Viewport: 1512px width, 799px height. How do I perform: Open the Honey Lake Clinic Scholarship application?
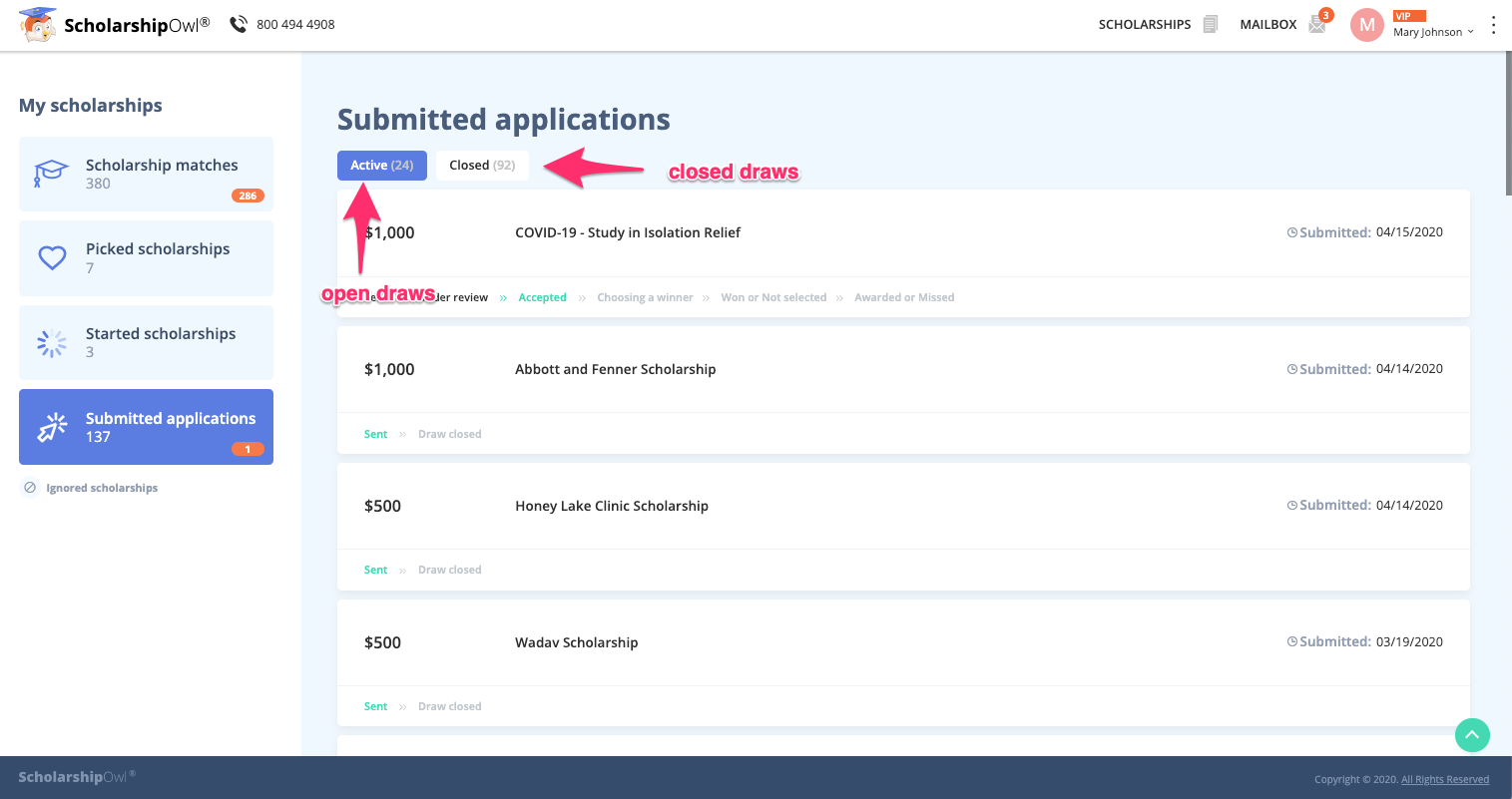[612, 506]
